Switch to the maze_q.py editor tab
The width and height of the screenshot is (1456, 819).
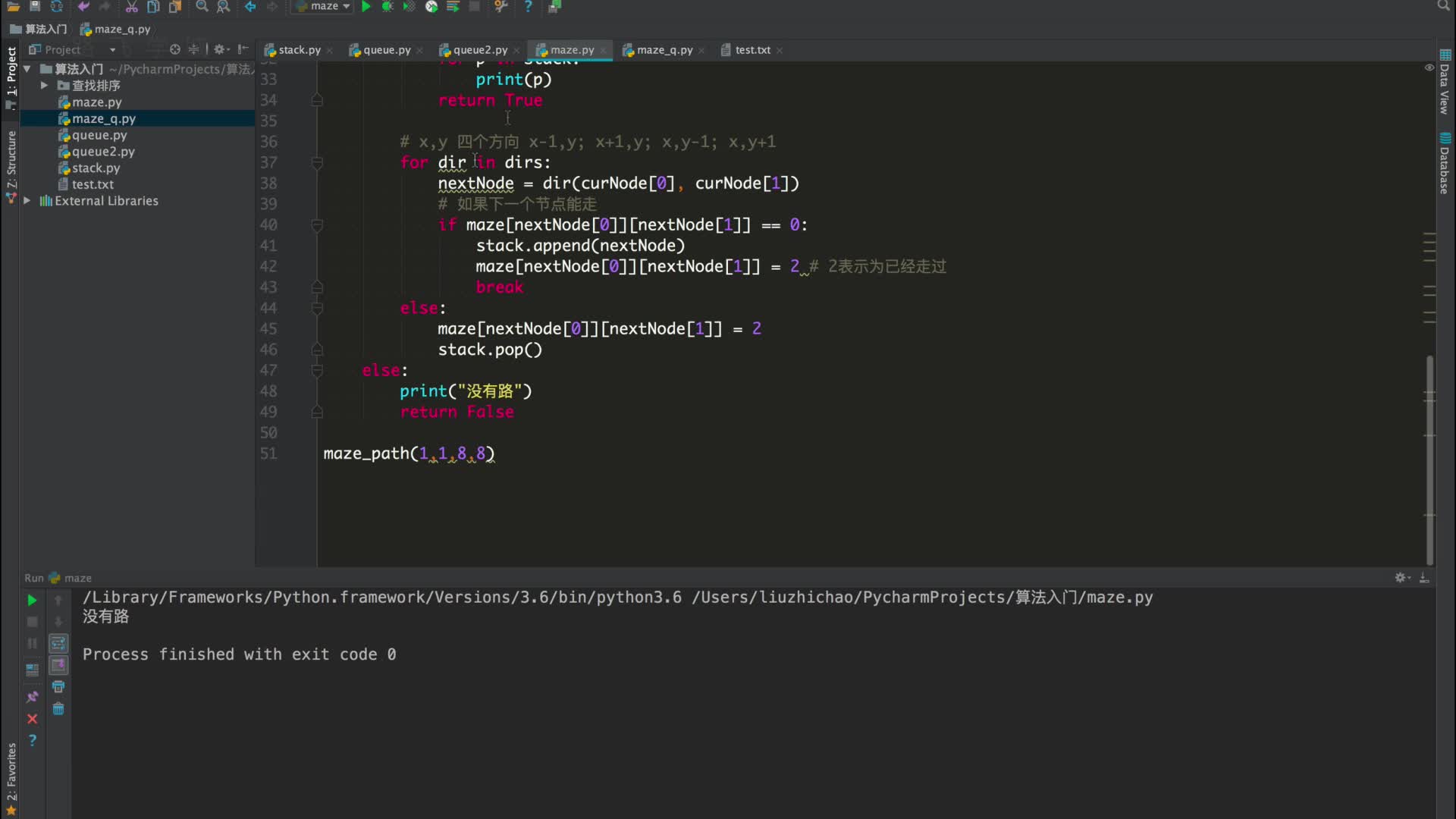coord(664,50)
